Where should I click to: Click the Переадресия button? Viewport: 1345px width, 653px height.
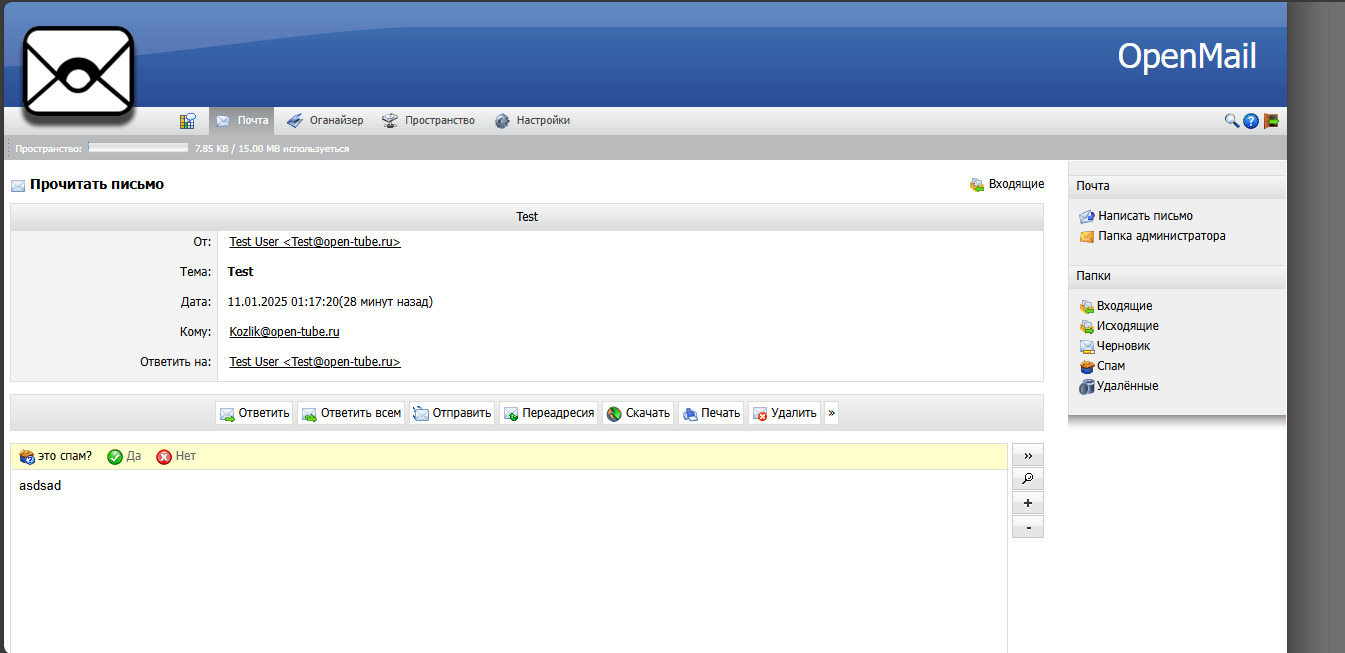tap(549, 413)
